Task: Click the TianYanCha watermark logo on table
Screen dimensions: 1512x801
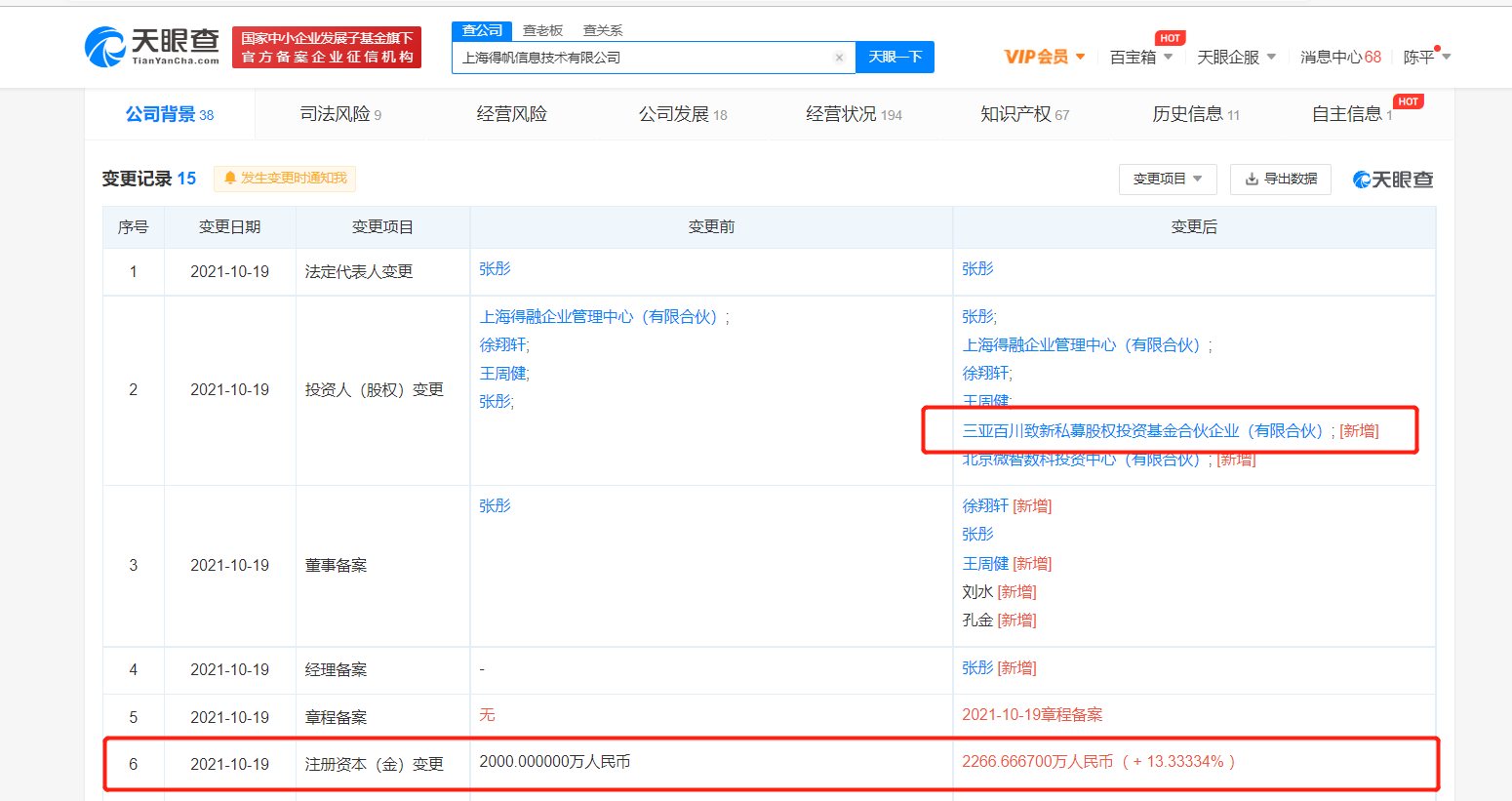Action: tap(1393, 180)
